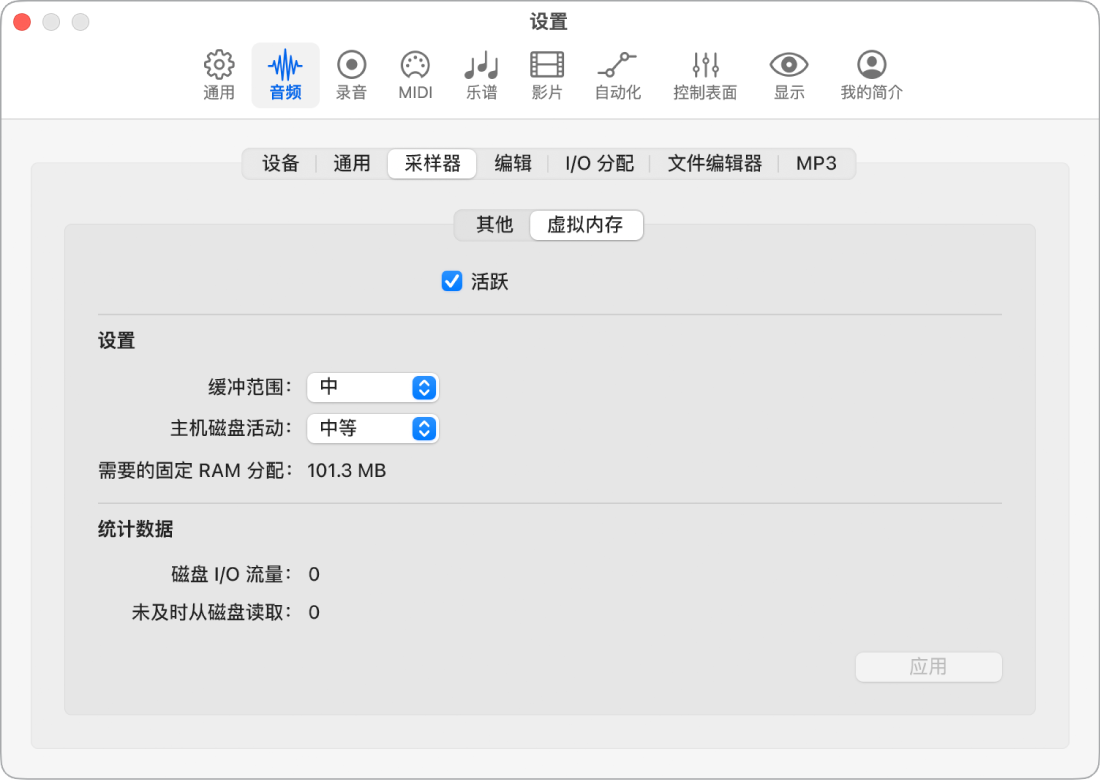This screenshot has height=782, width=1101.
Task: Open the 录音 settings pane
Action: pos(350,74)
